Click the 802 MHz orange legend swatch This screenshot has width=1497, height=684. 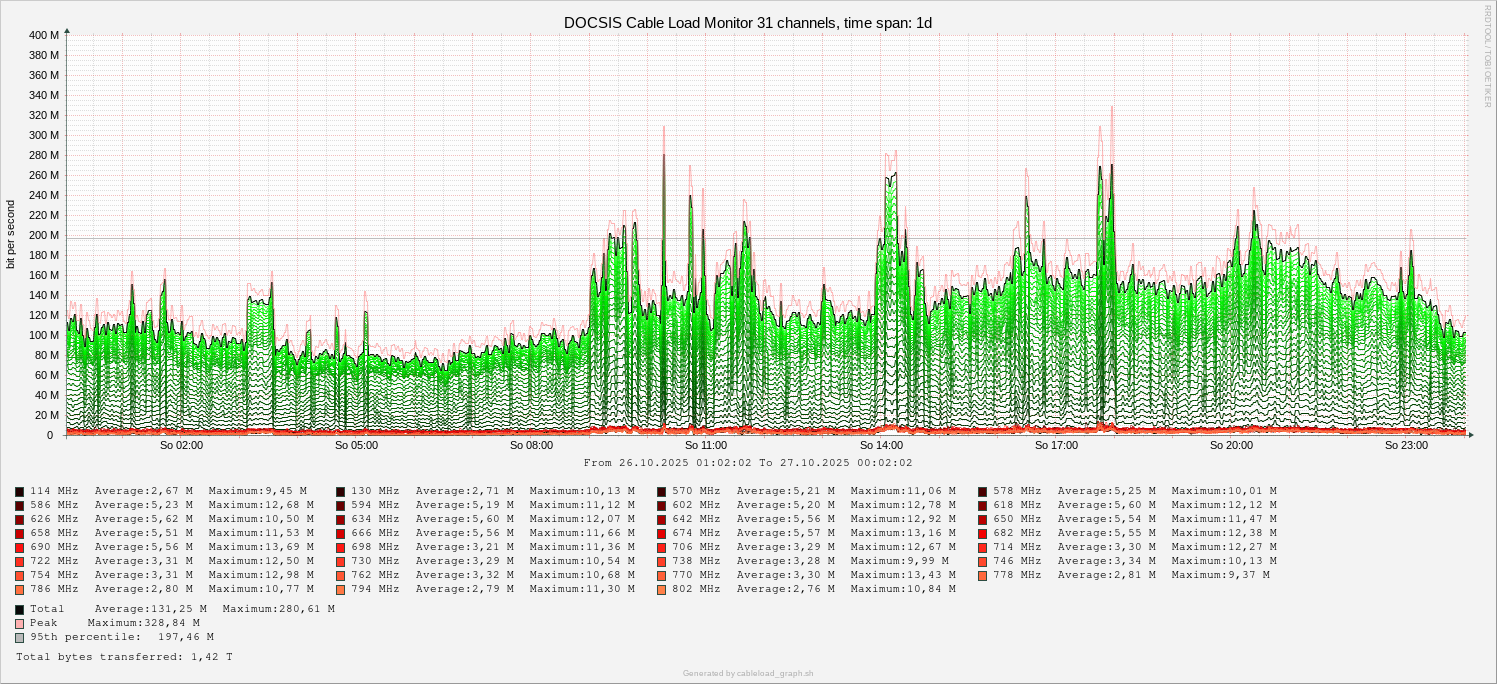662,589
